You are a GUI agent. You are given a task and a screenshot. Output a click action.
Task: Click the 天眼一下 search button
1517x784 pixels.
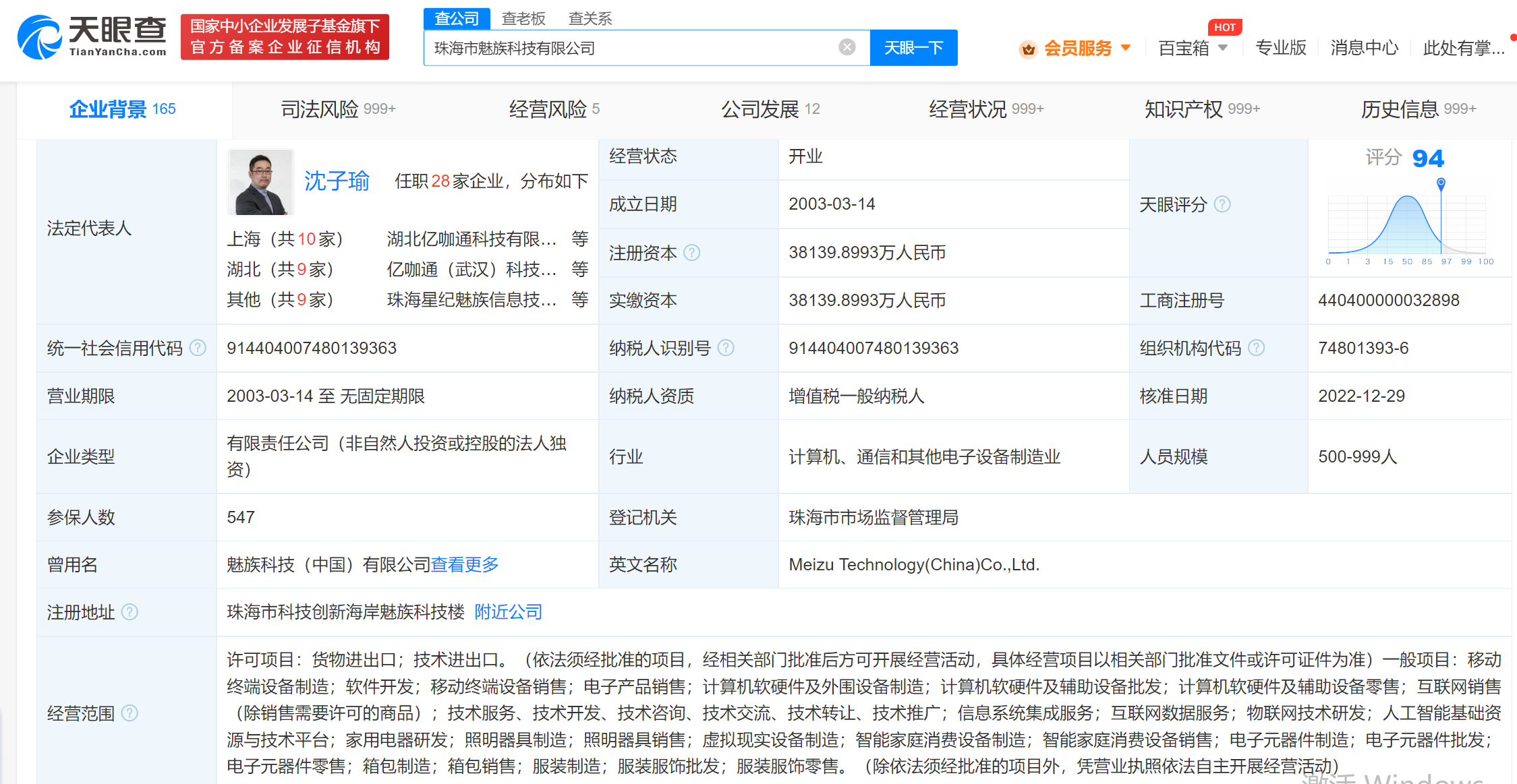pos(913,48)
